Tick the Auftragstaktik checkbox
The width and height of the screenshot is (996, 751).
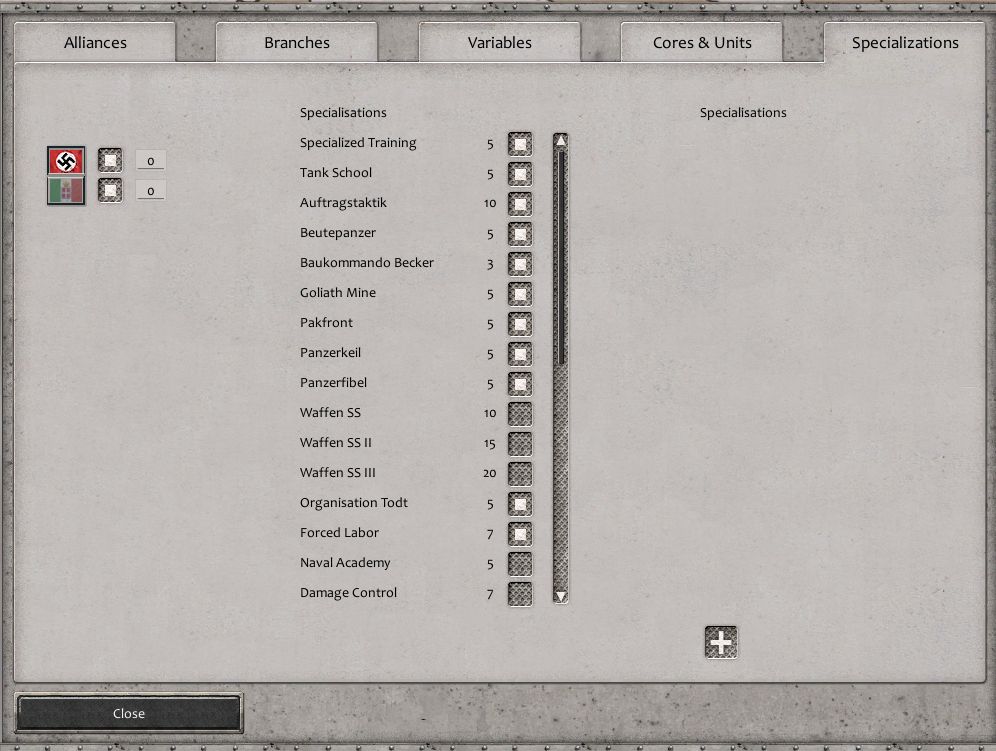tap(520, 204)
